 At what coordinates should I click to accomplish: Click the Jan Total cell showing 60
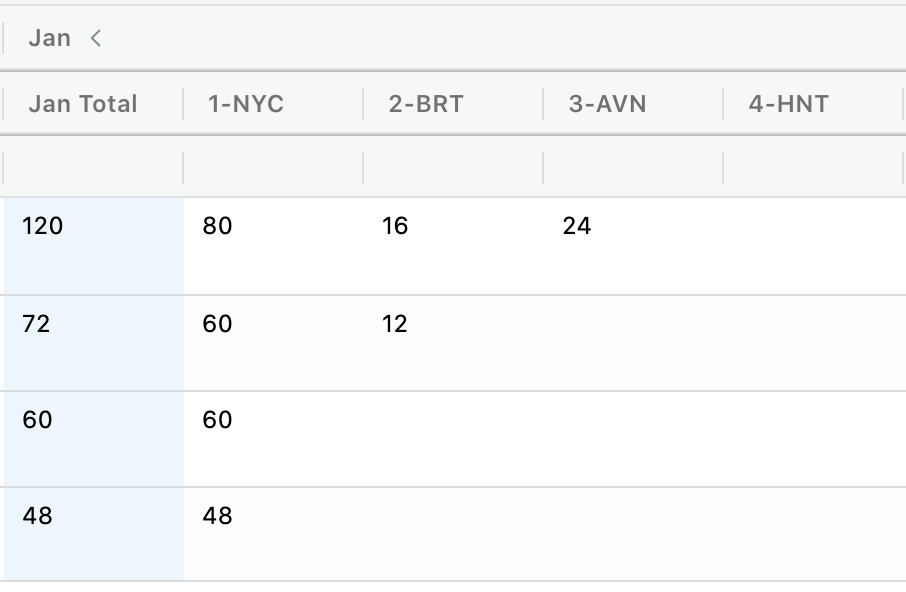point(37,421)
